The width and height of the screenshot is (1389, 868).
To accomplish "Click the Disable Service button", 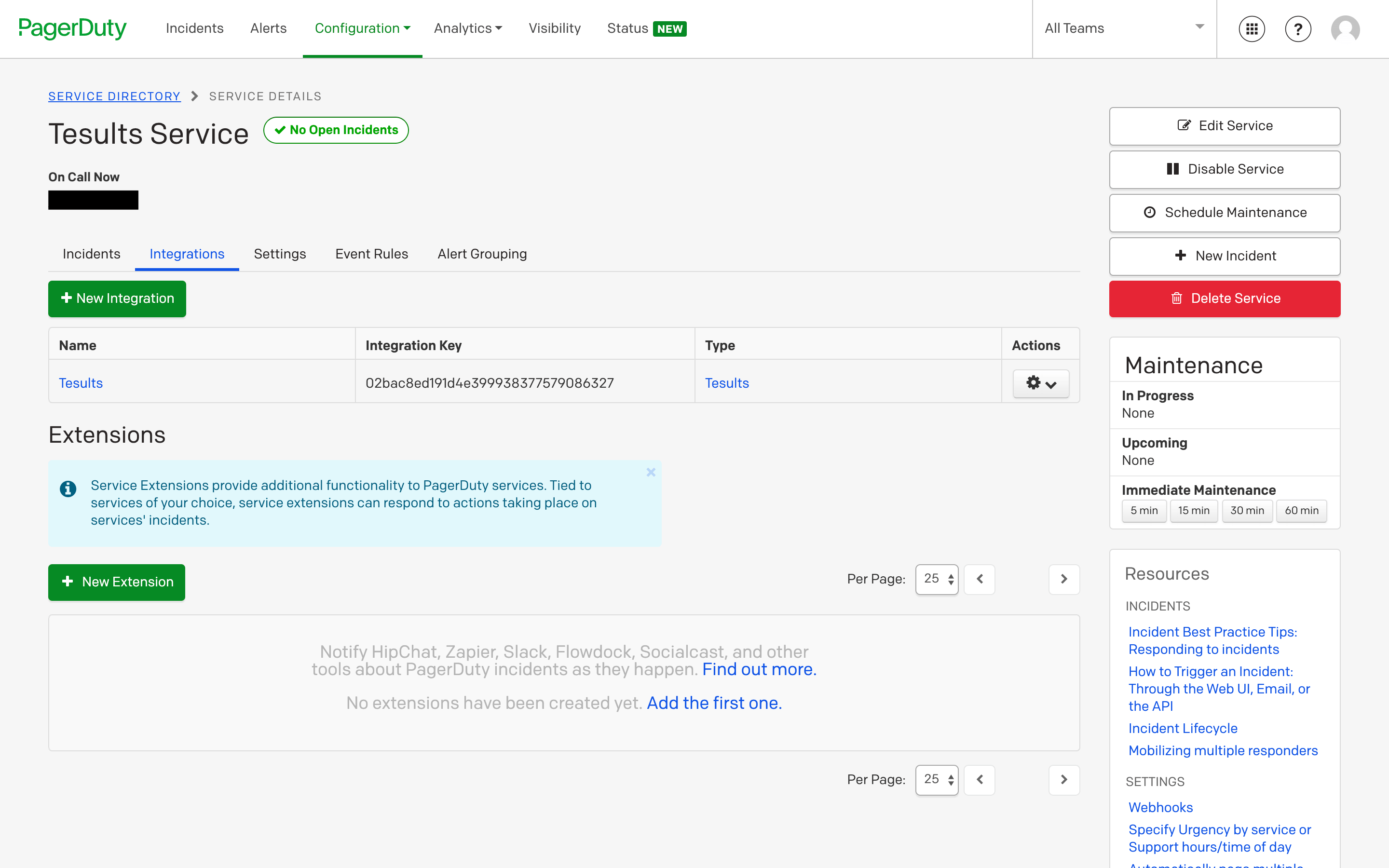I will (x=1224, y=169).
